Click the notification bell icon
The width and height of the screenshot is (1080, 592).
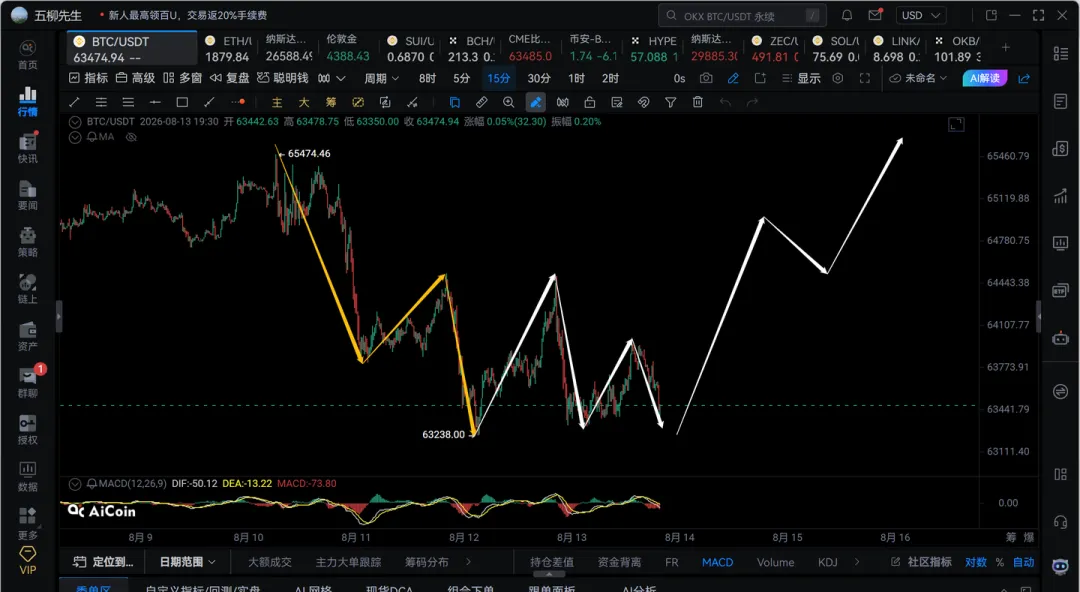coord(847,15)
